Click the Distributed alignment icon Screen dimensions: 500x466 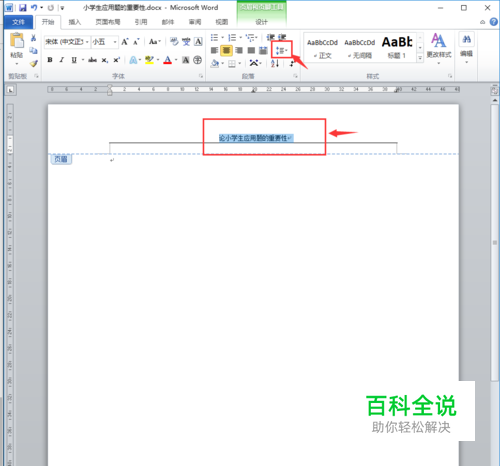click(263, 50)
